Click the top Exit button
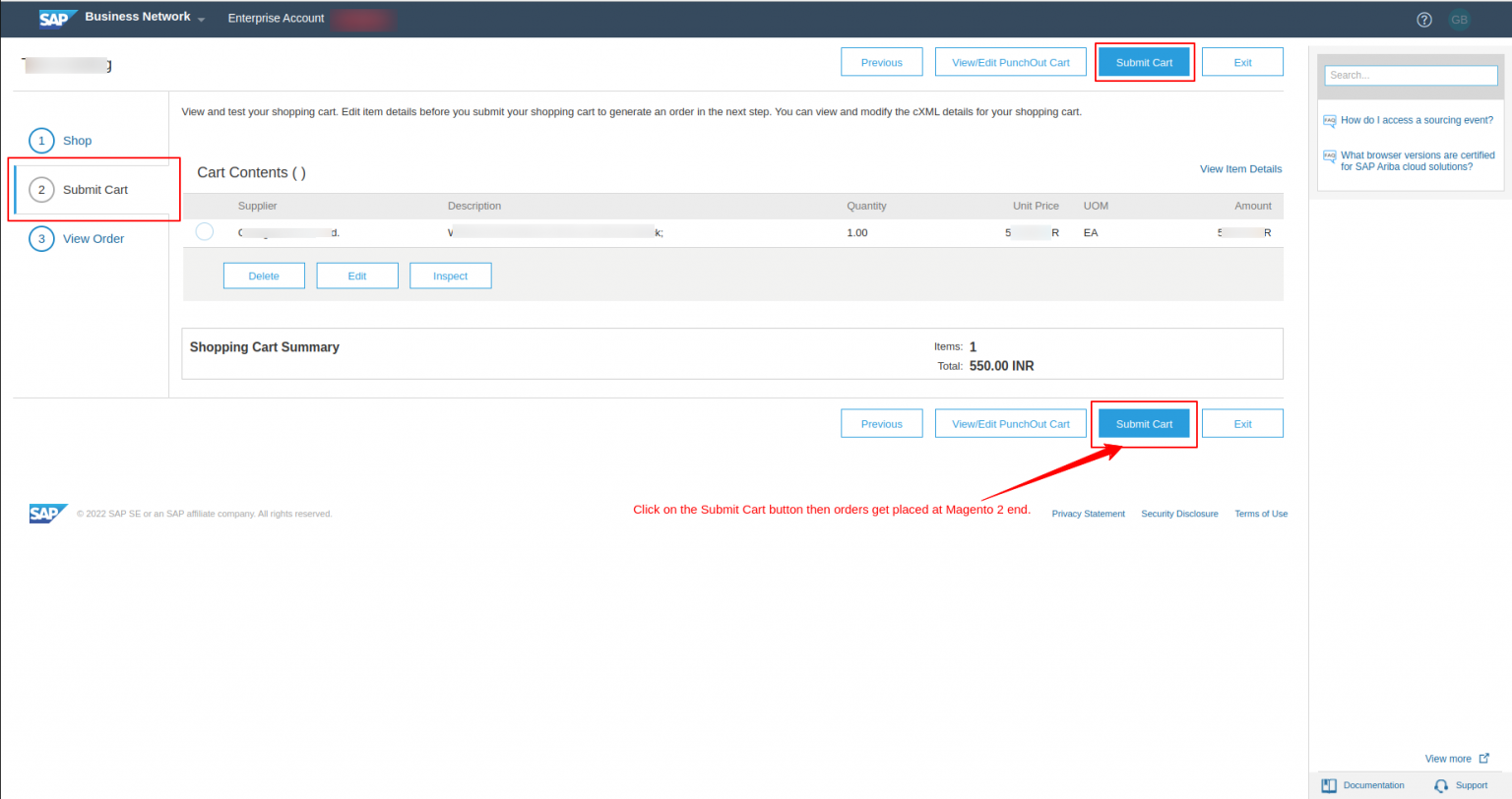Image resolution: width=1512 pixels, height=799 pixels. pyautogui.click(x=1242, y=62)
